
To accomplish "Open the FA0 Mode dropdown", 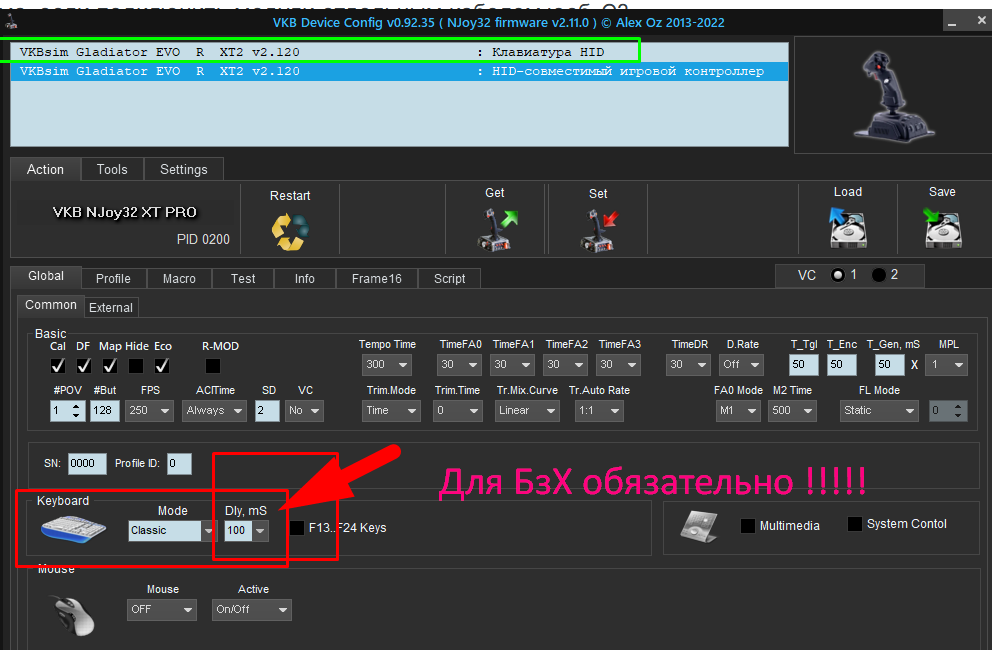I will click(738, 411).
